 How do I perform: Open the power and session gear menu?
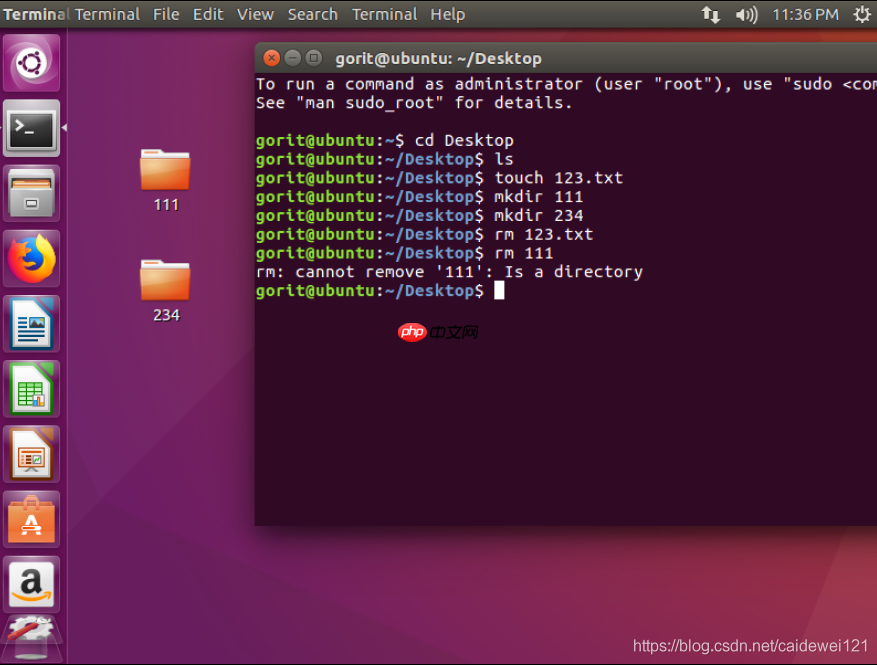click(862, 14)
